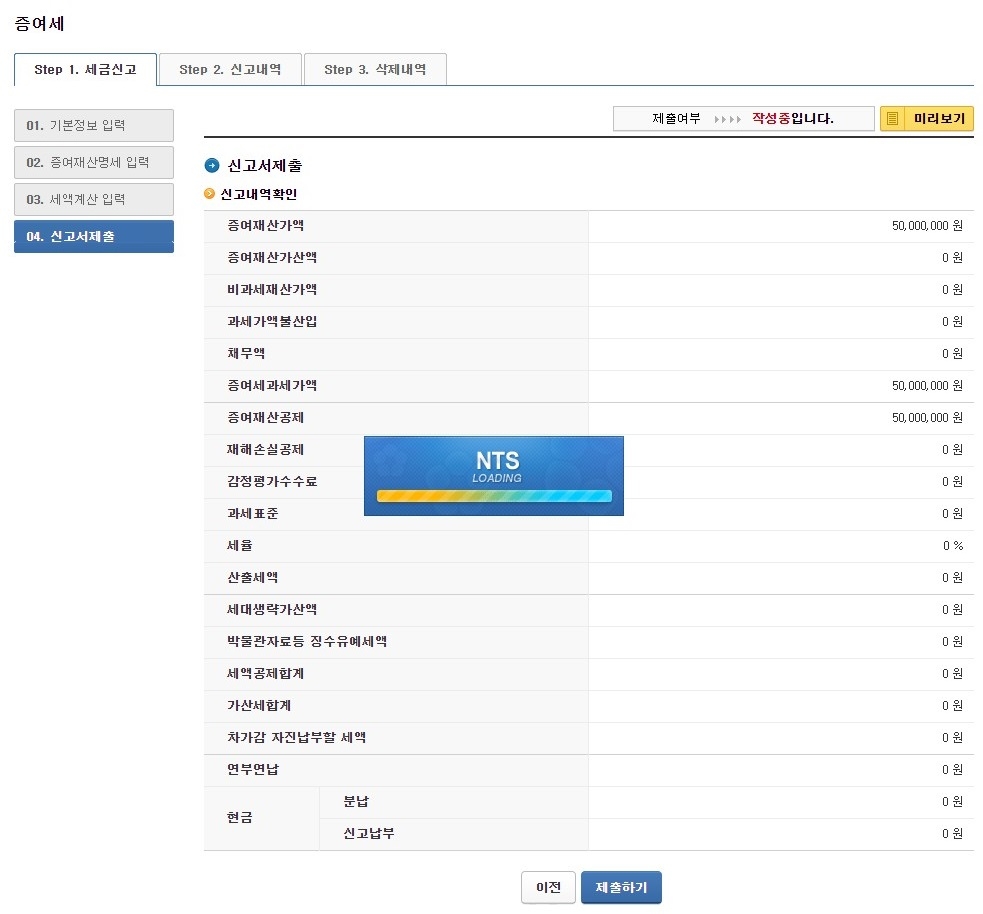Click the 연부연납 row label
Viewport: 983px width, 914px height.
[252, 769]
